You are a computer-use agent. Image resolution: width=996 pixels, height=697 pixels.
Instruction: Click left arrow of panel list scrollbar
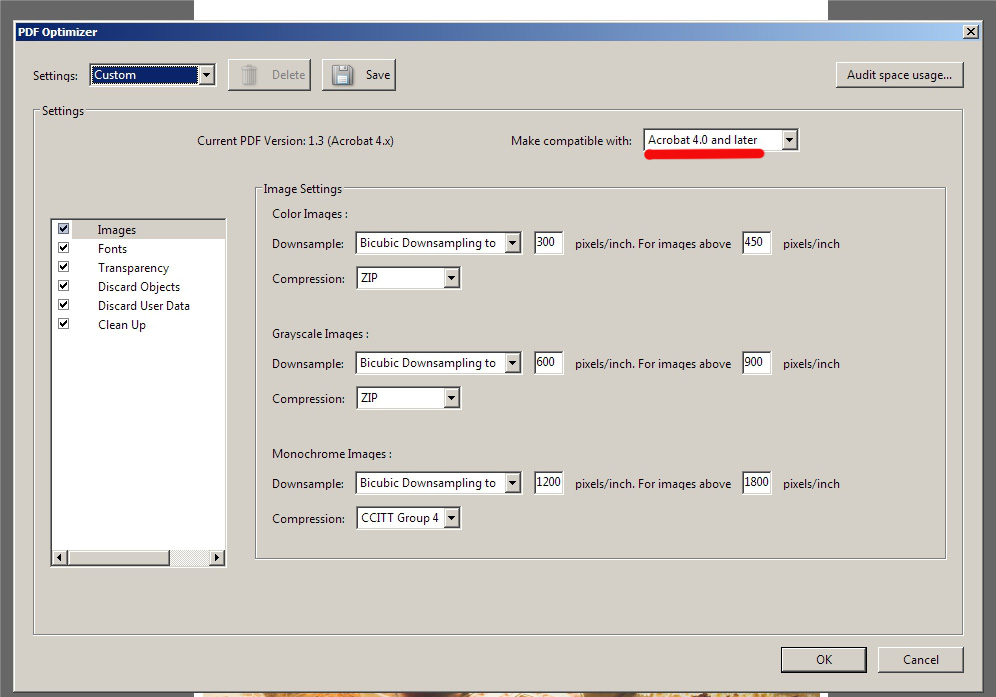60,558
